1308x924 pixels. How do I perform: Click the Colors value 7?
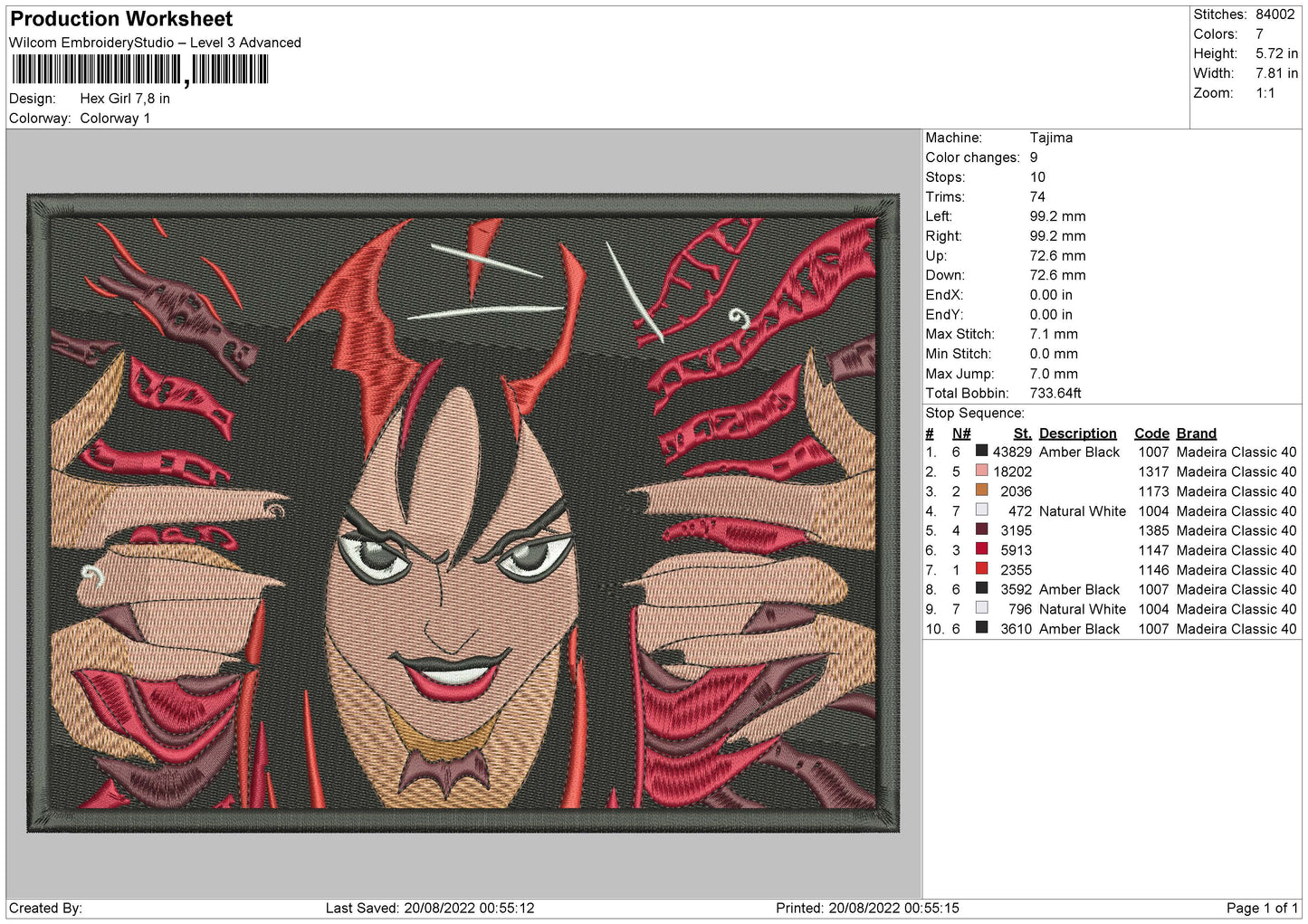point(1259,34)
